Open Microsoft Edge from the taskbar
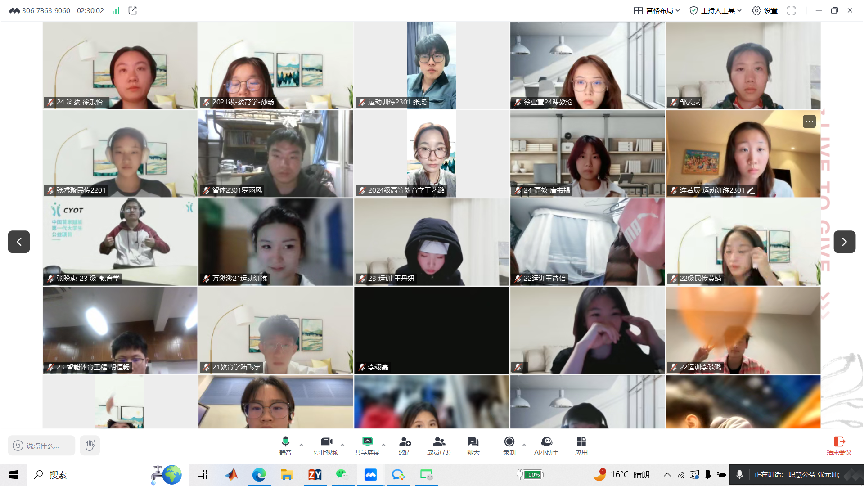This screenshot has height=486, width=864. [258, 475]
